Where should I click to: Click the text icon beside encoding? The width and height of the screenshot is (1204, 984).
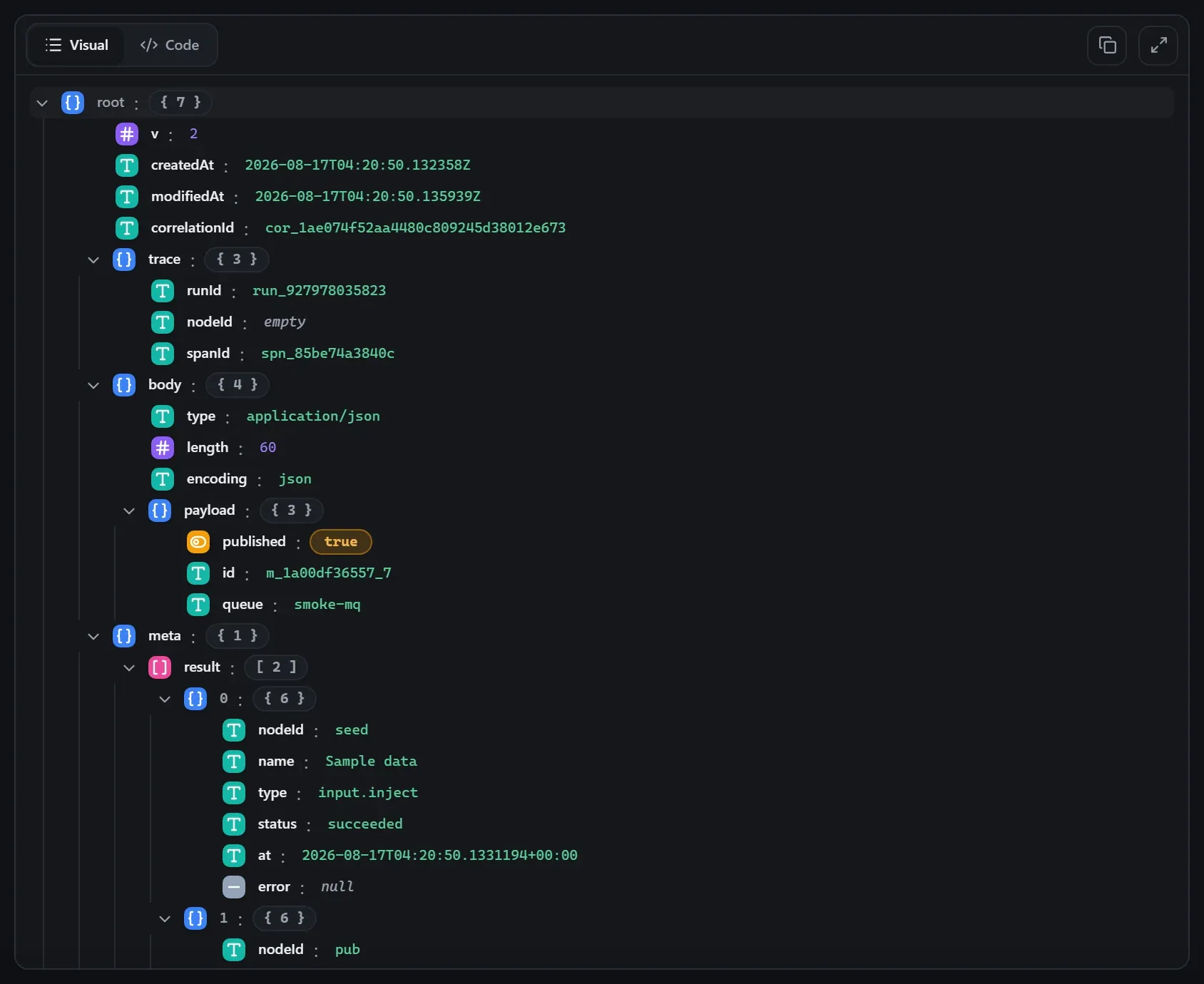tap(163, 479)
